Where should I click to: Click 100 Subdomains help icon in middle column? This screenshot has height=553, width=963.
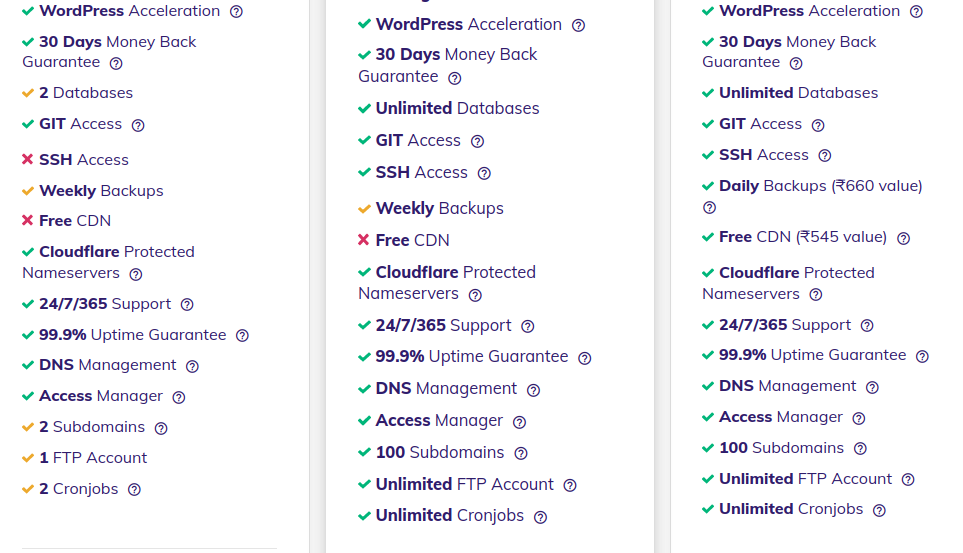520,454
